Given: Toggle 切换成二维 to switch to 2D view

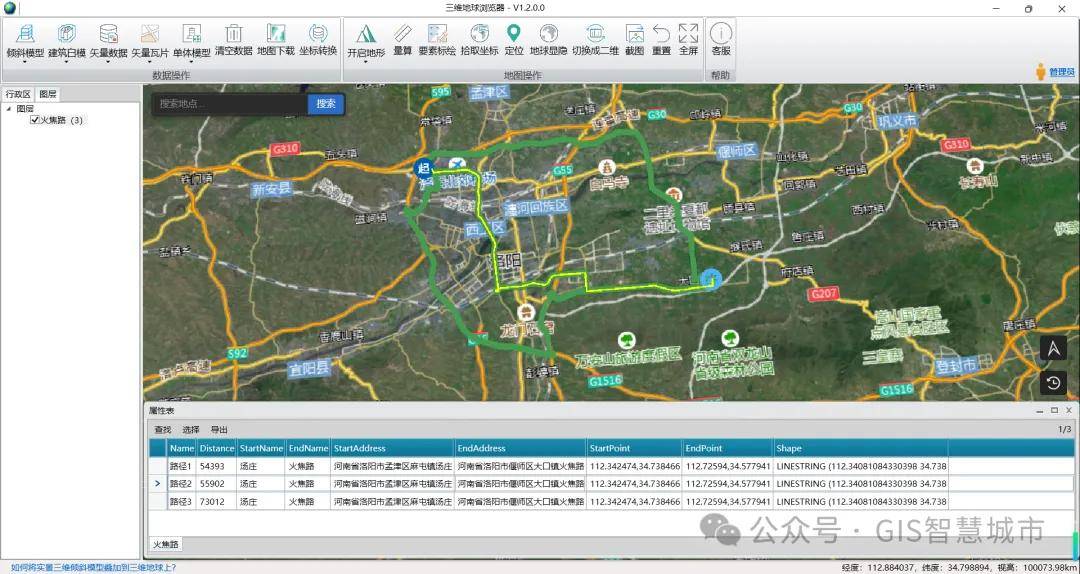Looking at the screenshot, I should pos(595,35).
